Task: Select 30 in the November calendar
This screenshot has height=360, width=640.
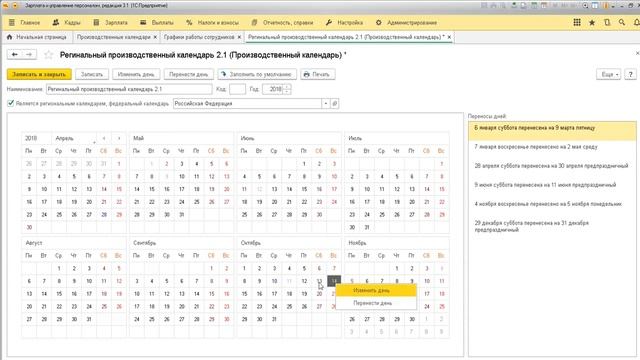Action: (x=412, y=319)
